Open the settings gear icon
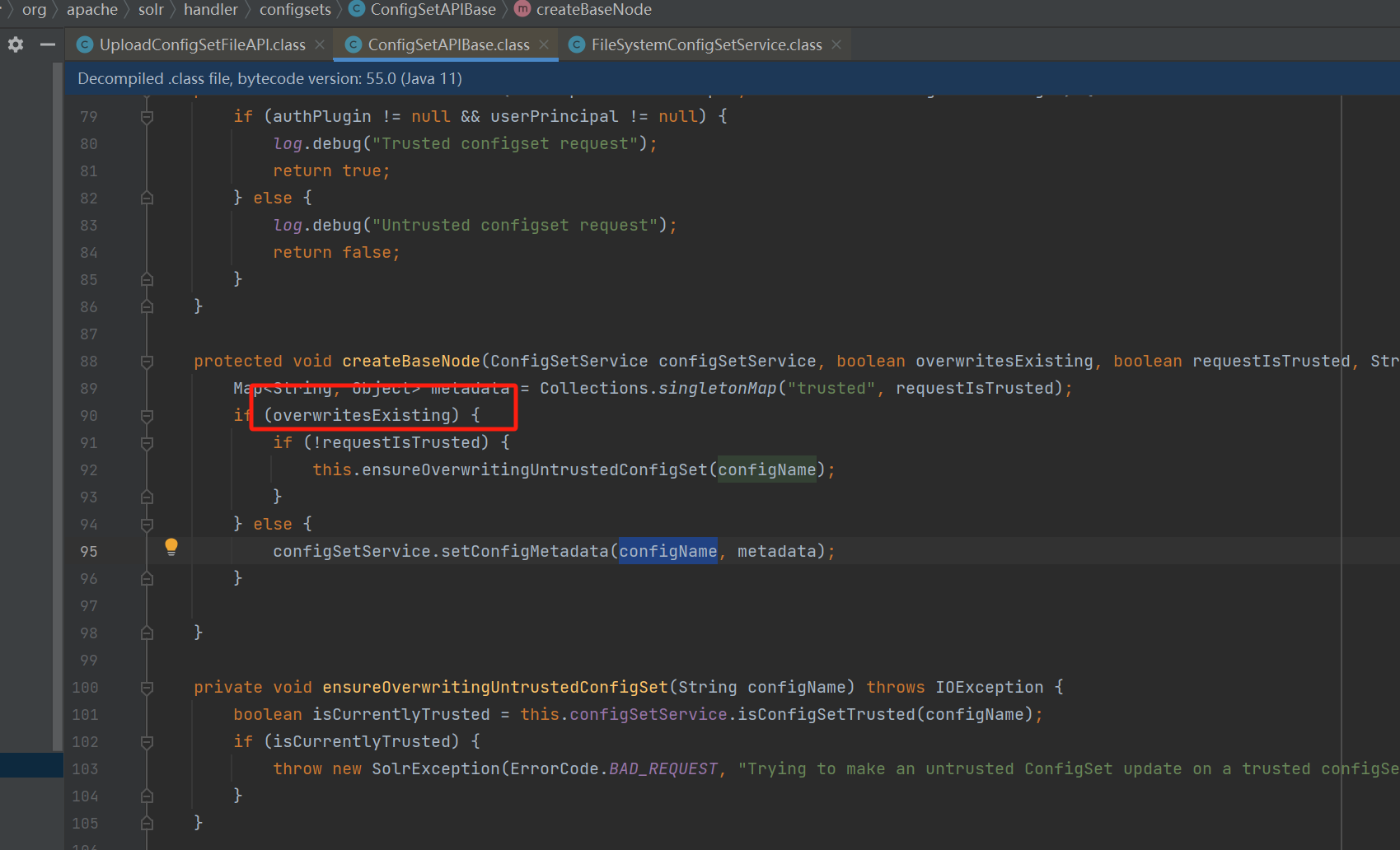The image size is (1400, 850). (x=16, y=44)
